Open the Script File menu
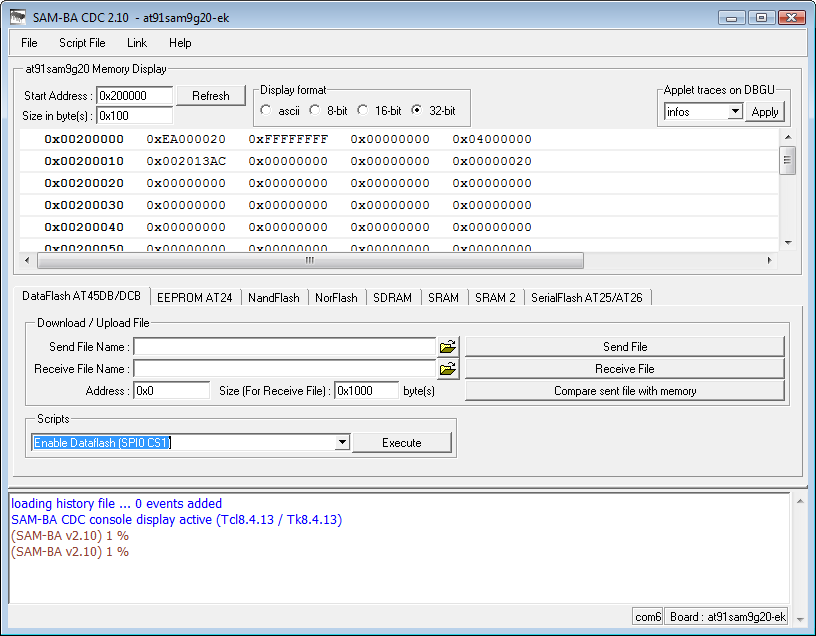The width and height of the screenshot is (816, 636). 82,43
